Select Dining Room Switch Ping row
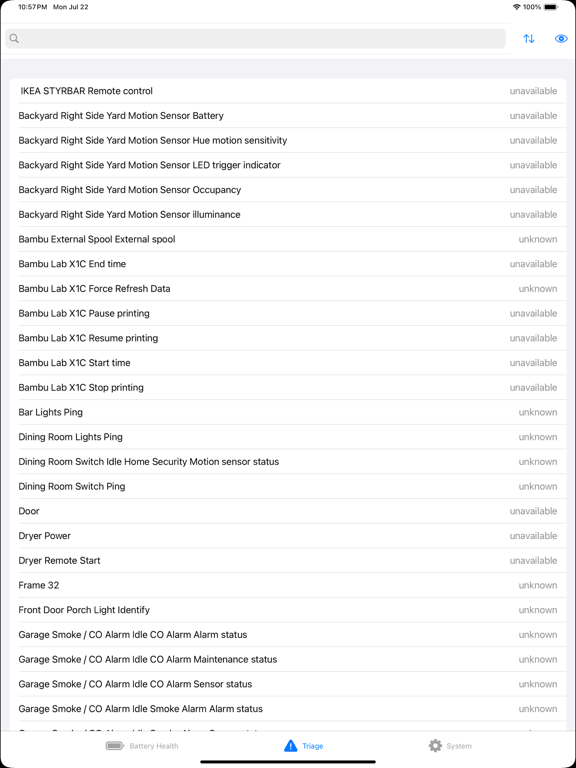Image resolution: width=576 pixels, height=768 pixels. 288,486
